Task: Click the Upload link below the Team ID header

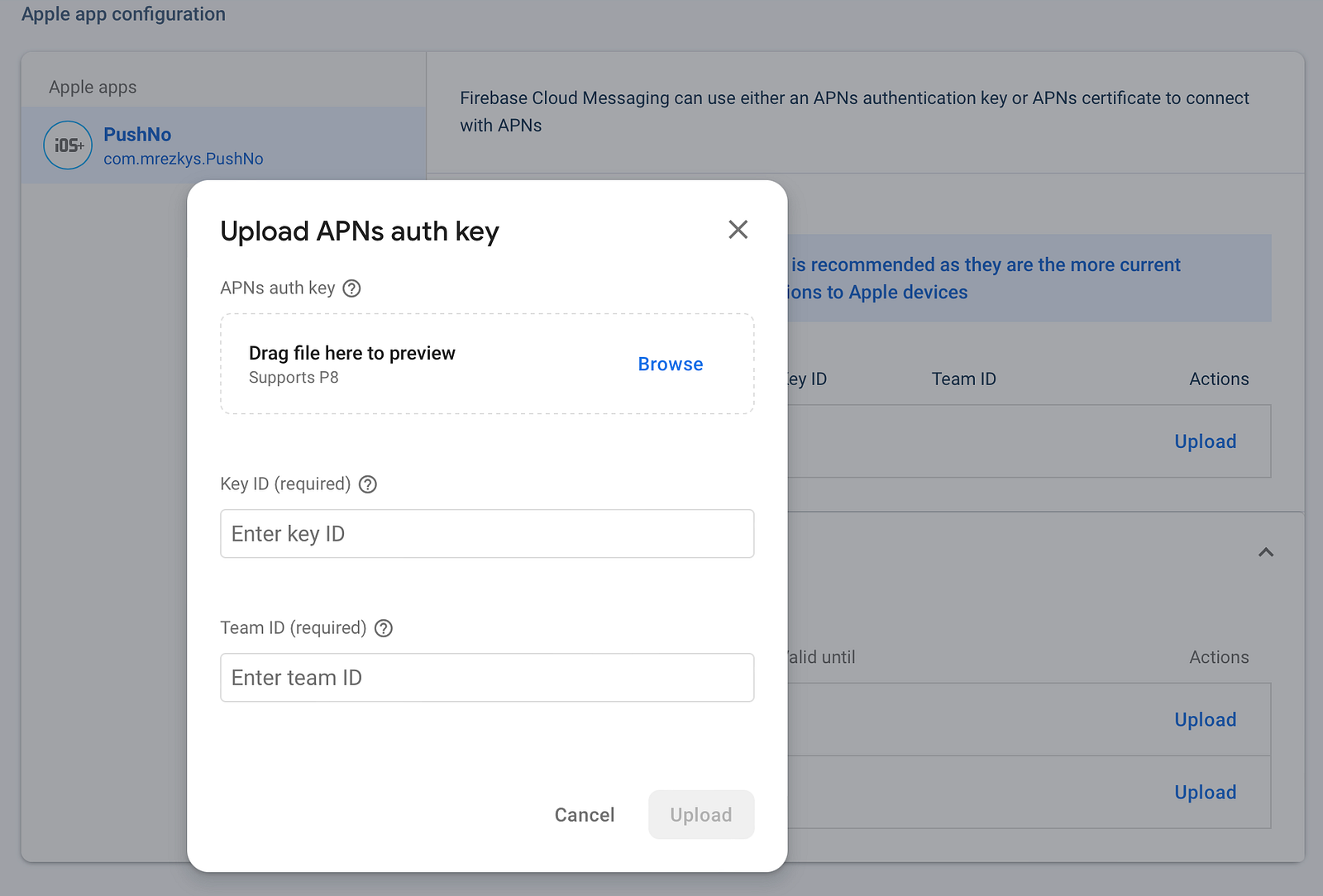Action: pos(1206,441)
